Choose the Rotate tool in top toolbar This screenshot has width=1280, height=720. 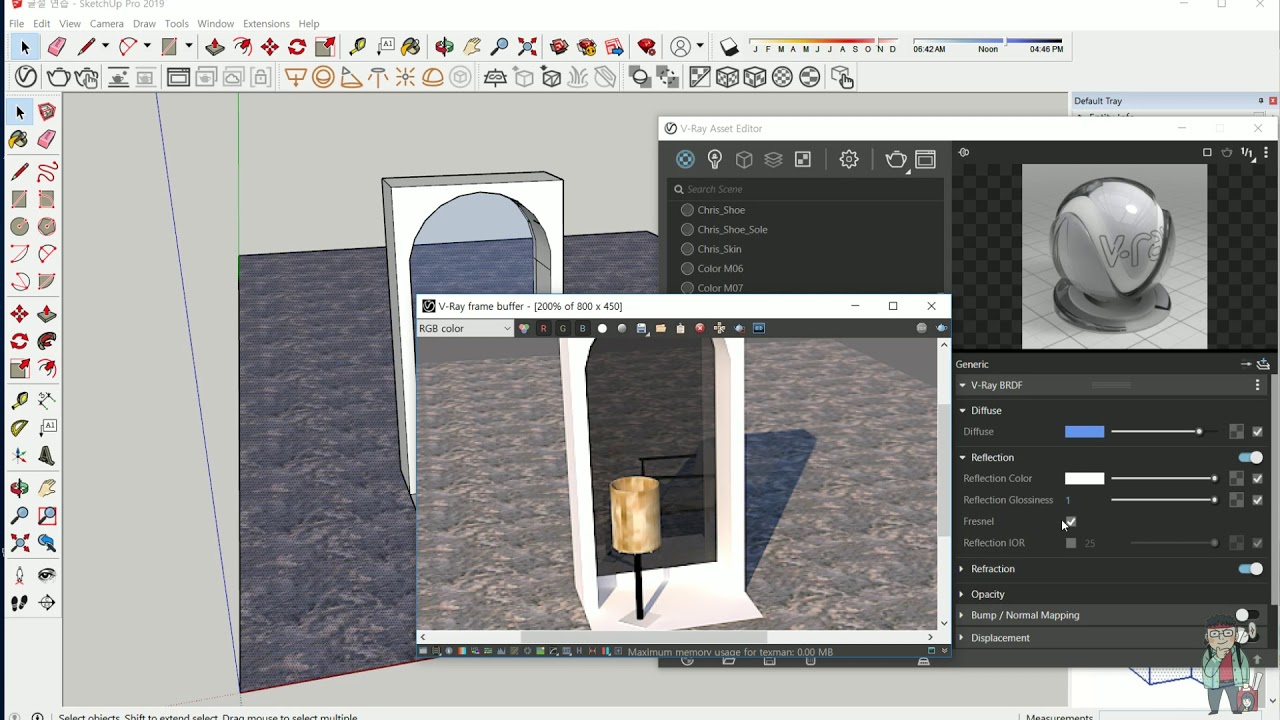click(297, 47)
